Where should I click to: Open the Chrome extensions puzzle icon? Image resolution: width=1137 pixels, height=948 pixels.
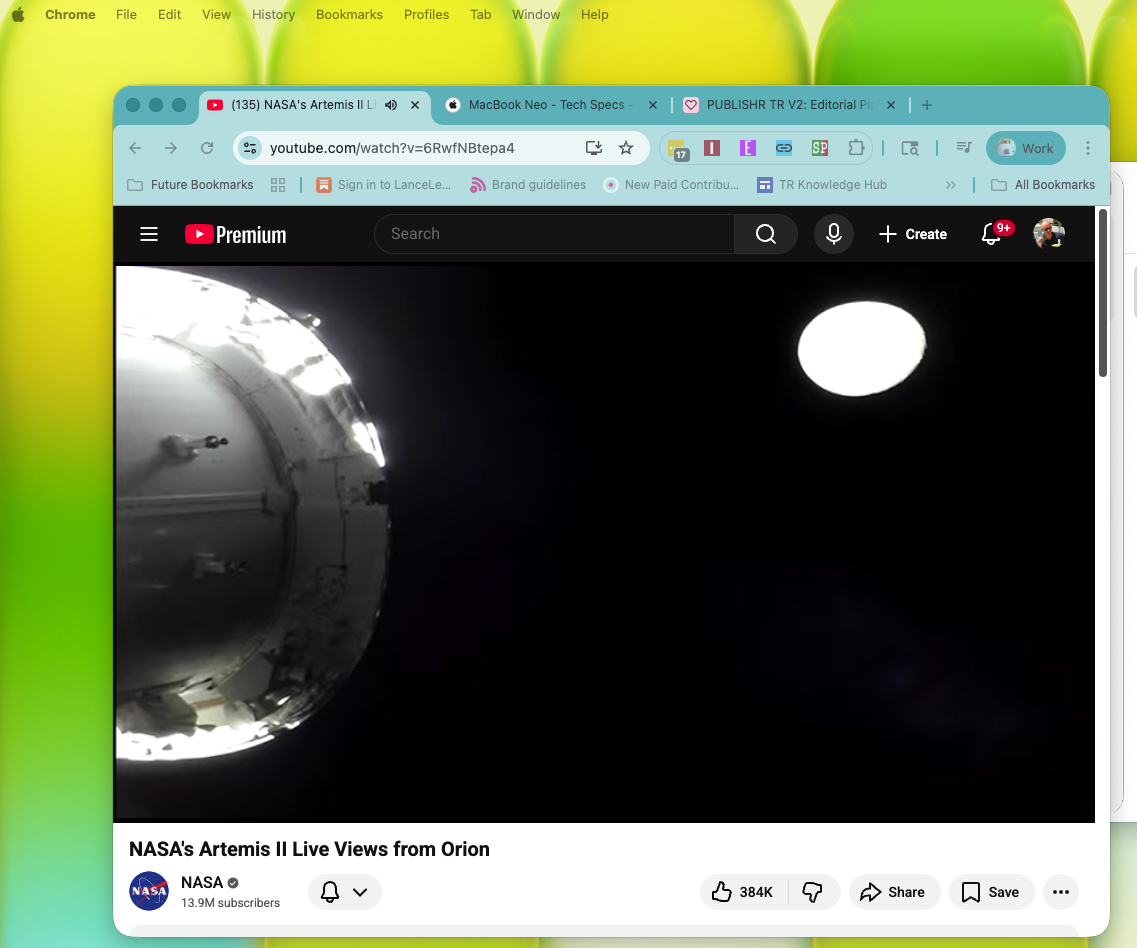click(x=856, y=147)
